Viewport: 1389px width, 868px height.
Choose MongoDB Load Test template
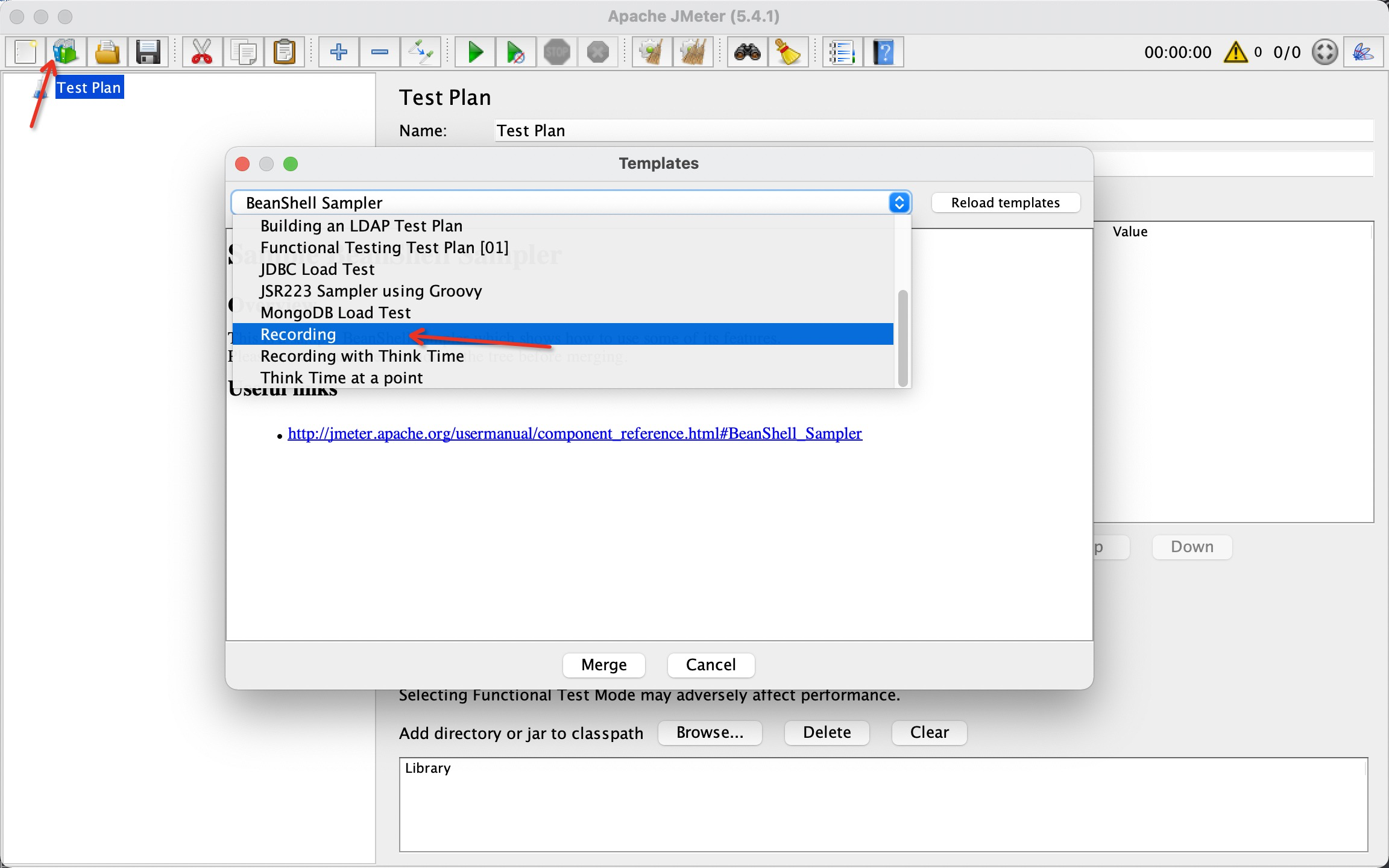(563, 312)
